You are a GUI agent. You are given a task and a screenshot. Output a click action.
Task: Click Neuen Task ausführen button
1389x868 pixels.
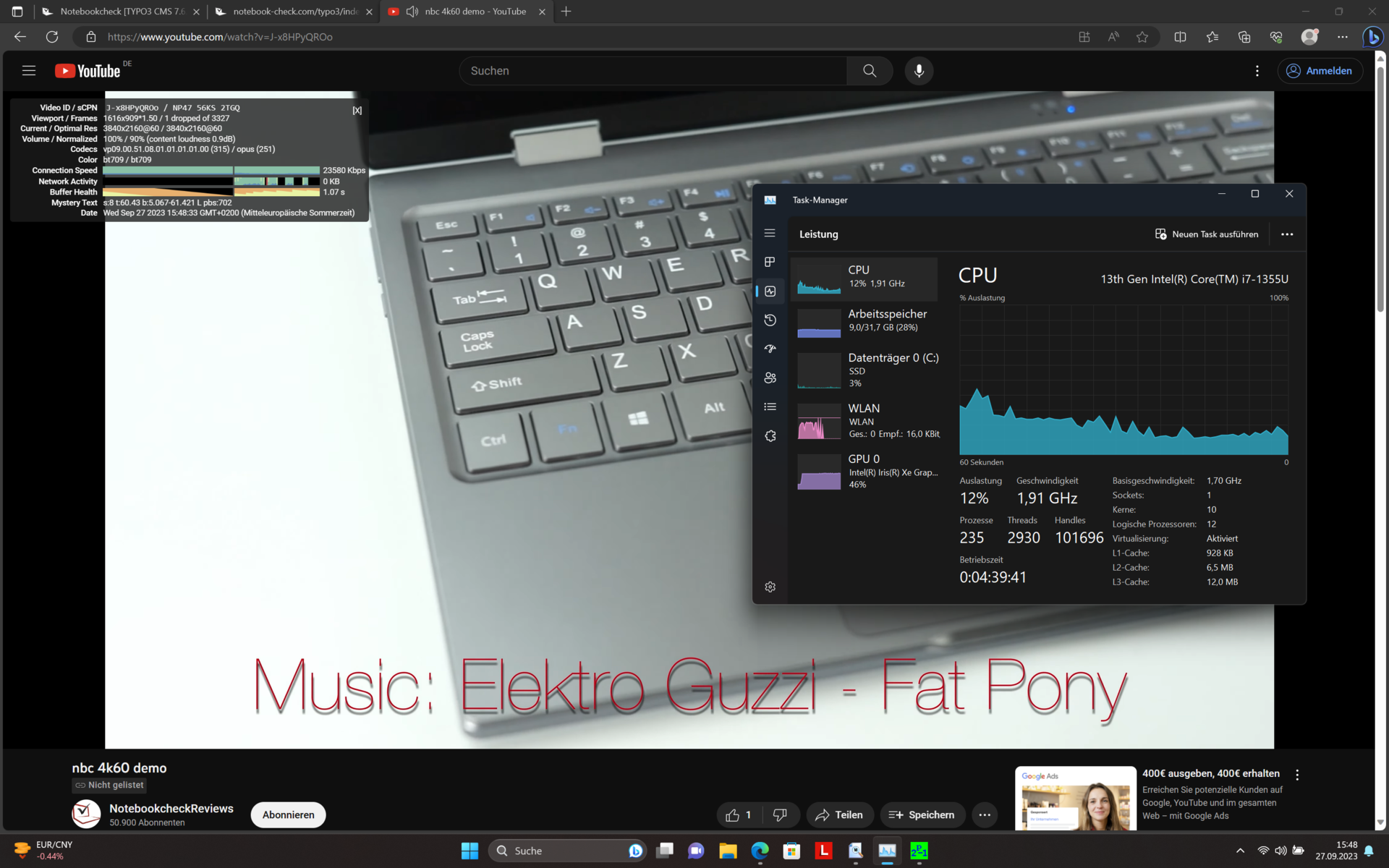(1207, 234)
